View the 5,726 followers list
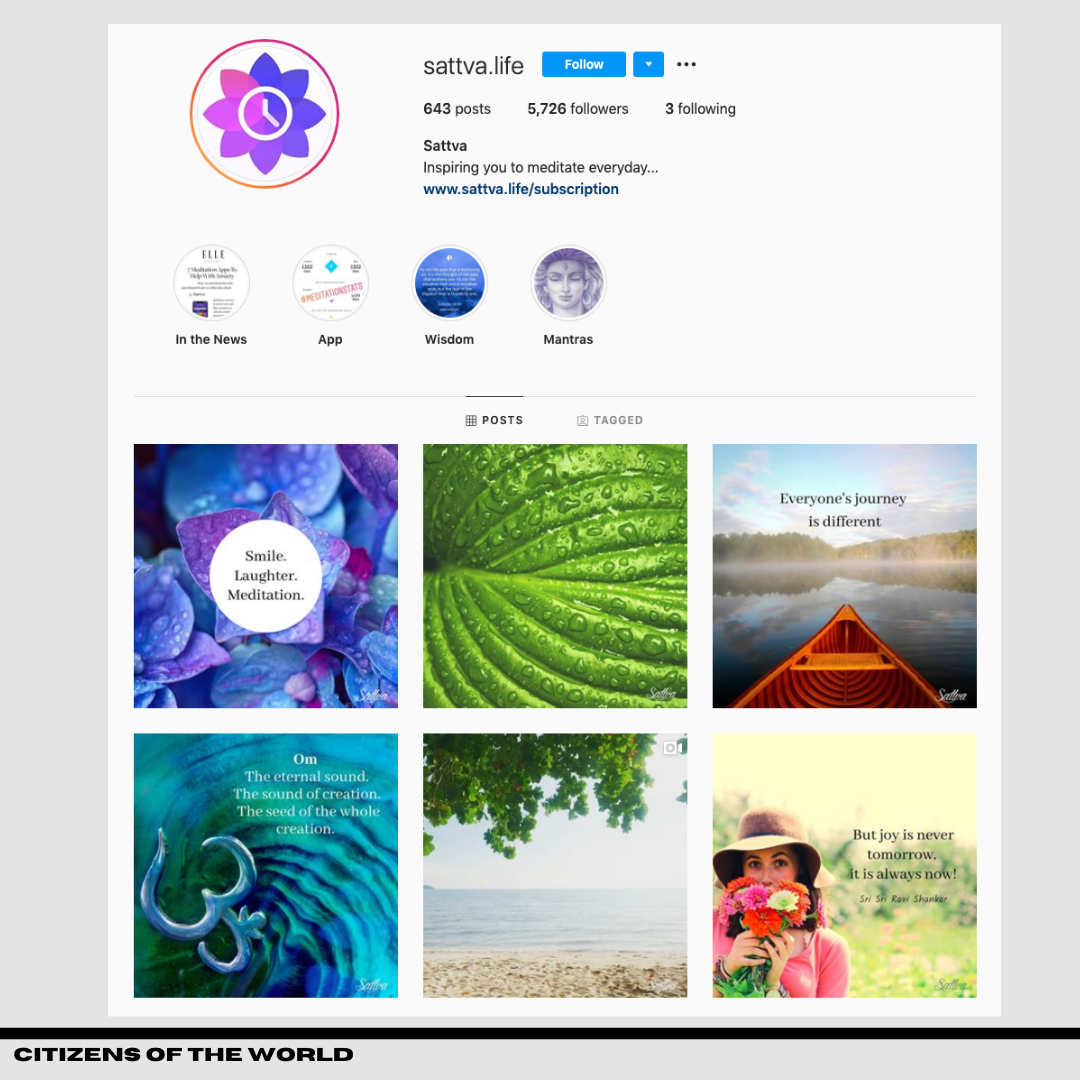1080x1080 pixels. (578, 109)
